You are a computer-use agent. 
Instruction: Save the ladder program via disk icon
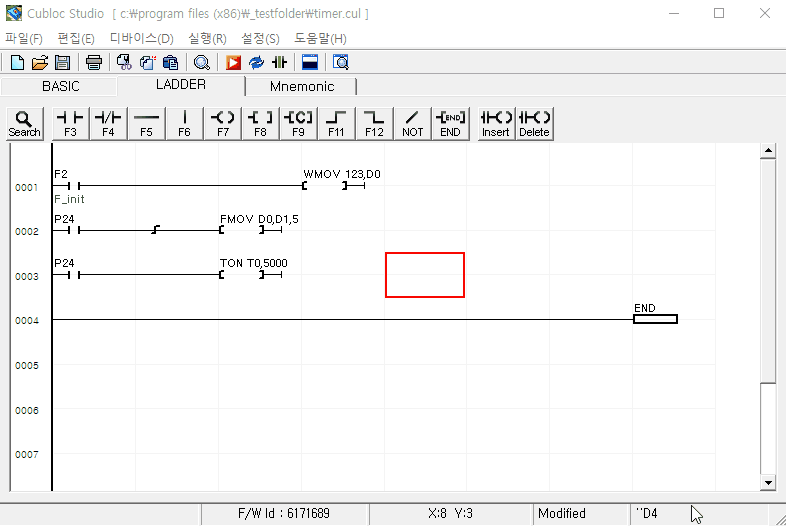click(62, 62)
